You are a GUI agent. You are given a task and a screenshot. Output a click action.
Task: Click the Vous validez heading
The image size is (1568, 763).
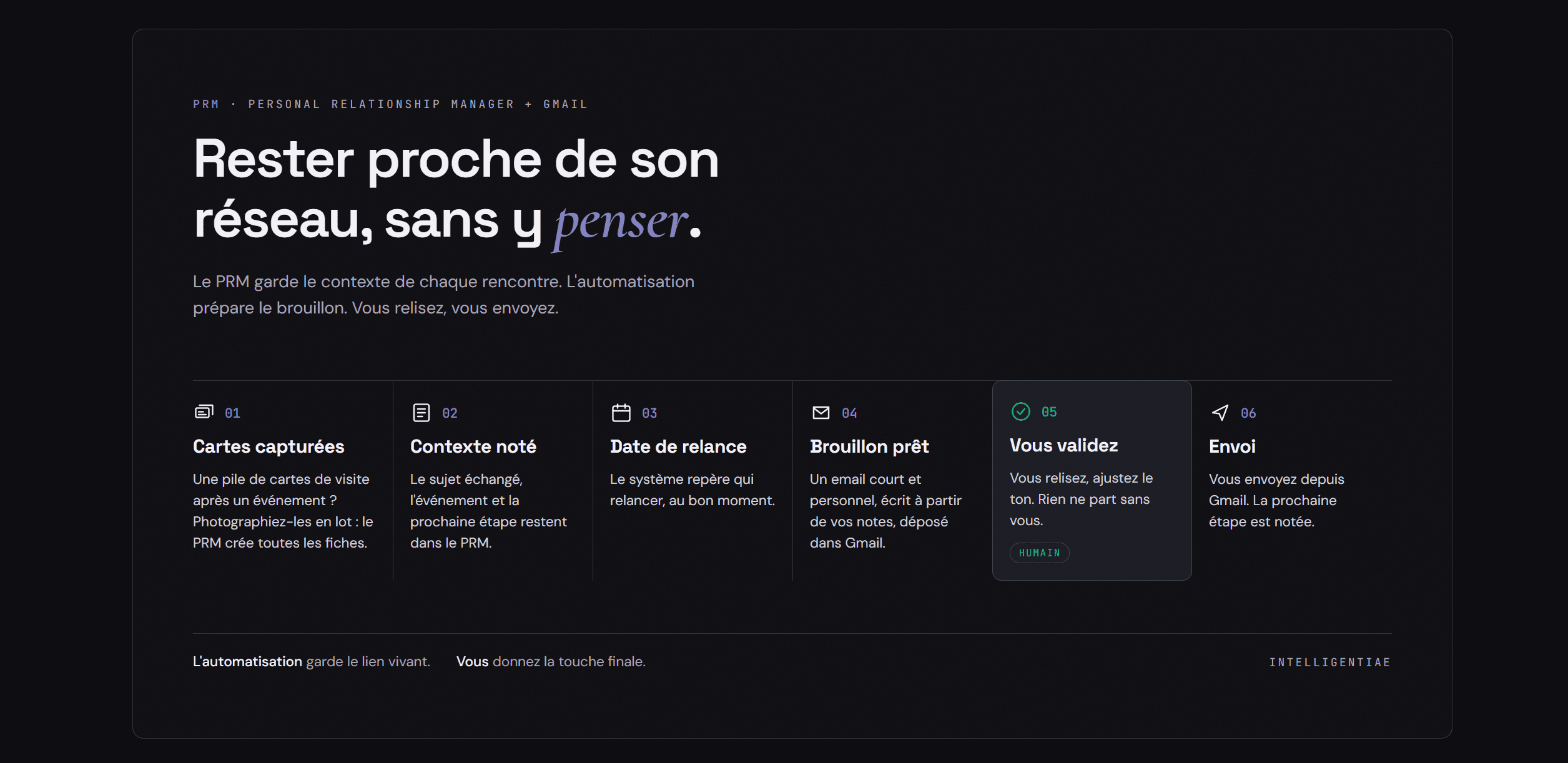click(1064, 445)
